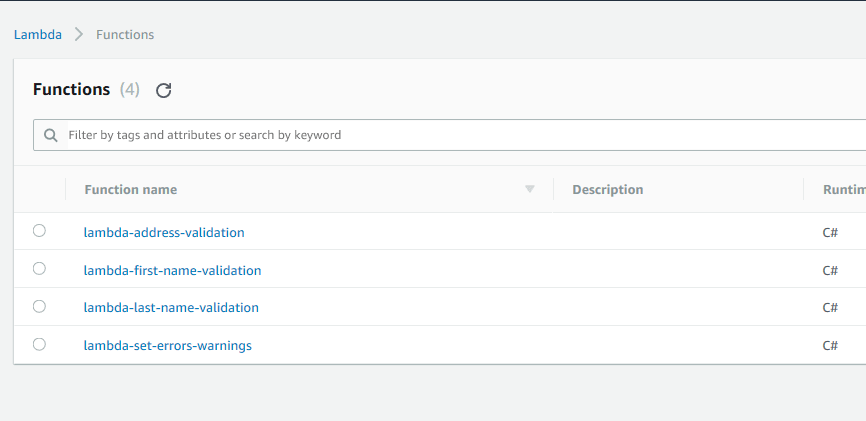
Task: Go to Lambda in the breadcrumb
Action: (38, 34)
